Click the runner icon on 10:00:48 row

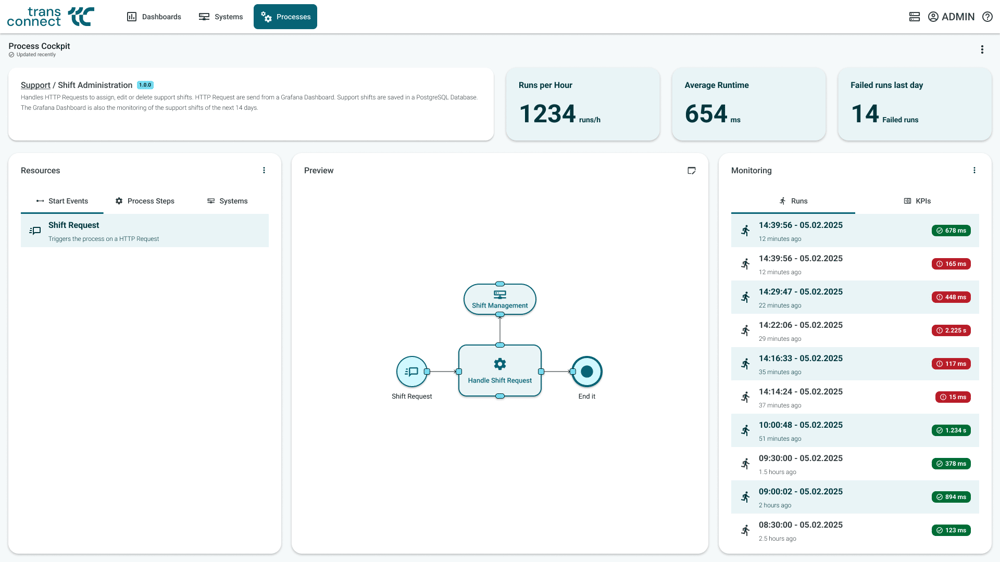[x=745, y=430]
